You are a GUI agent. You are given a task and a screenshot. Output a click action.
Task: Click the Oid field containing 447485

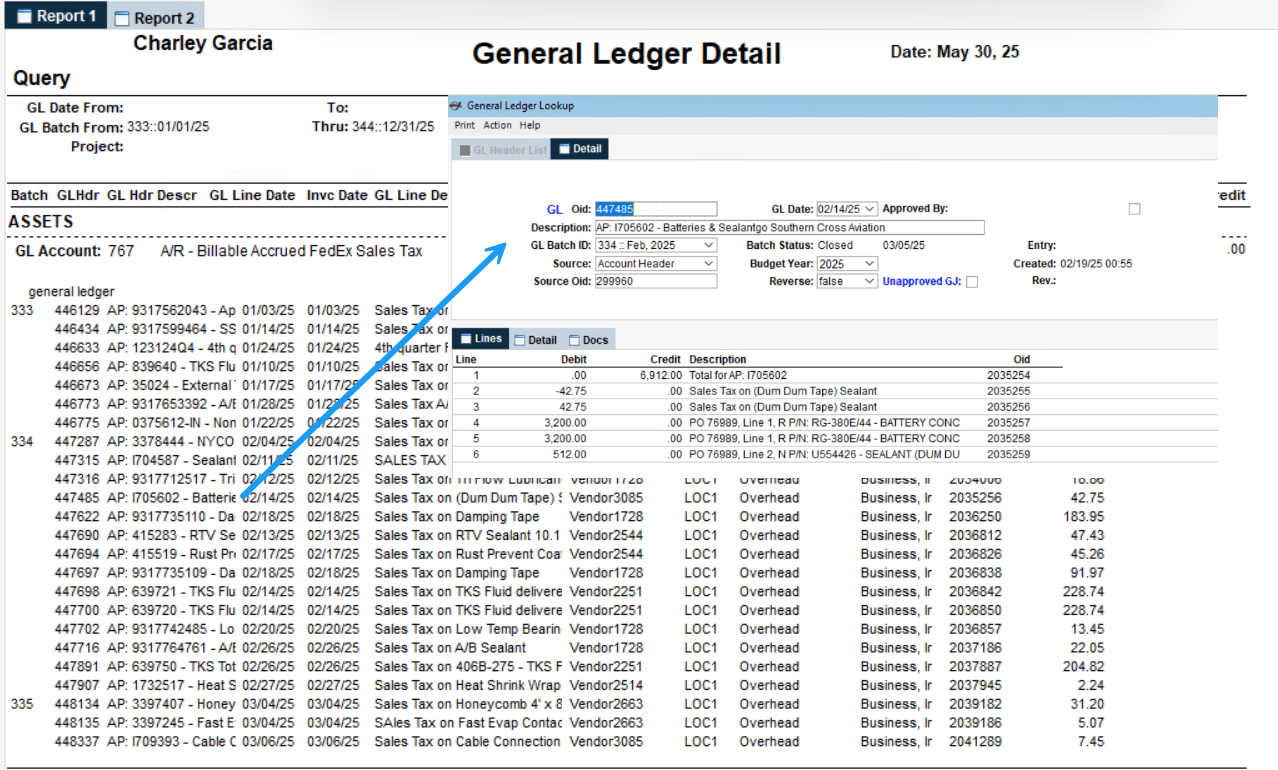point(655,209)
